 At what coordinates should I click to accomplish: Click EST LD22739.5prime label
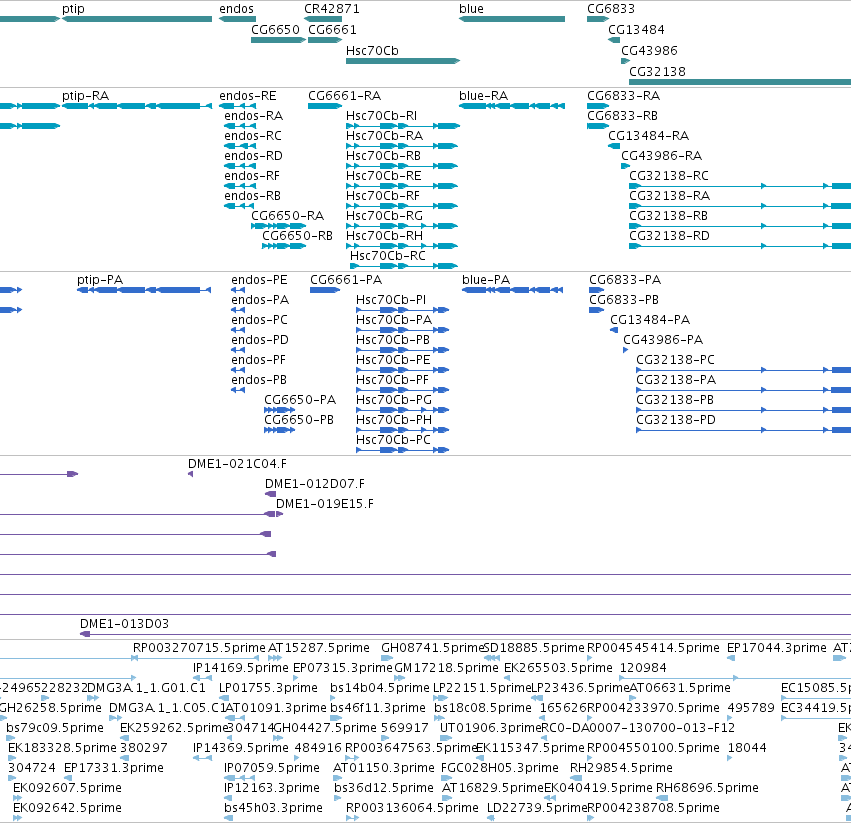click(537, 808)
